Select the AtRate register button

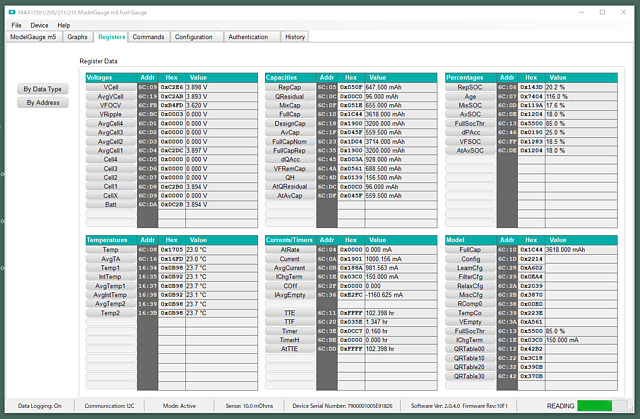click(290, 250)
